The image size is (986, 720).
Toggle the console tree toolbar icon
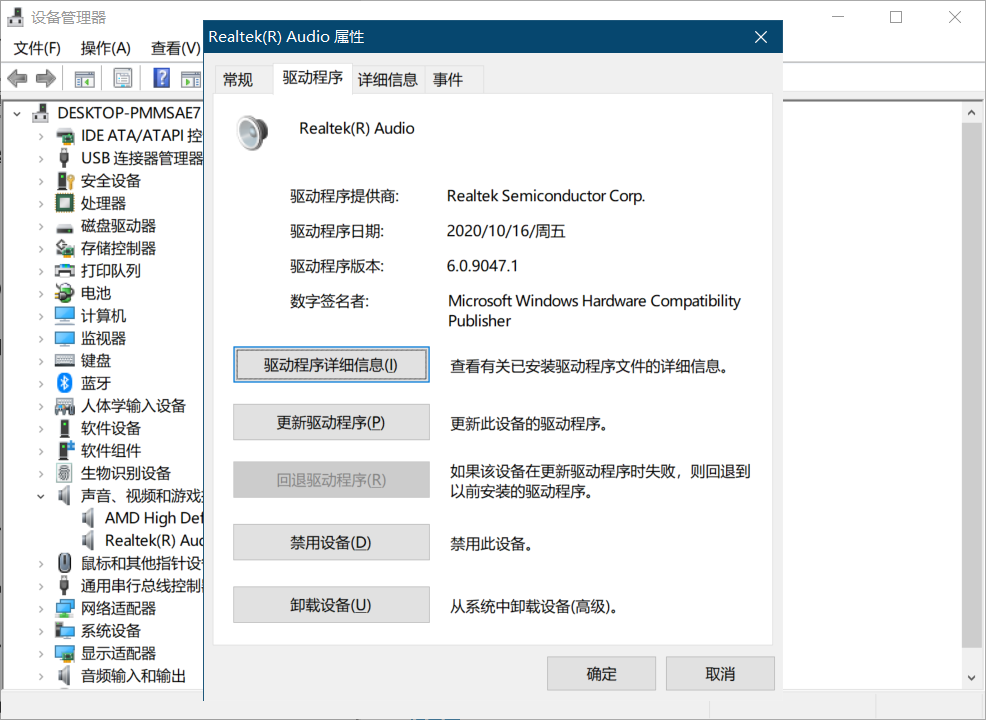pyautogui.click(x=84, y=79)
